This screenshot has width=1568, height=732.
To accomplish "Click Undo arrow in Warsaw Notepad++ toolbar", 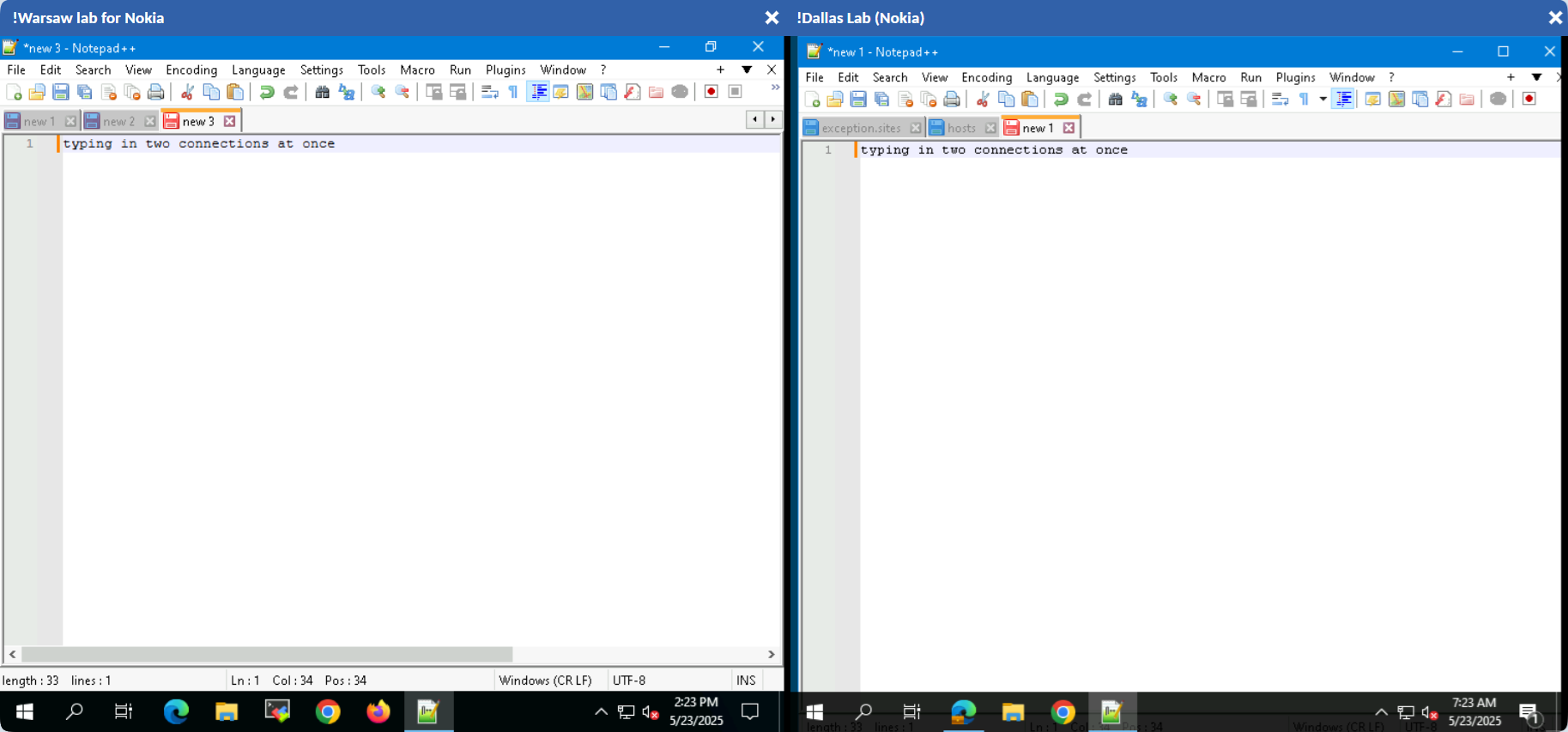I will 267,92.
